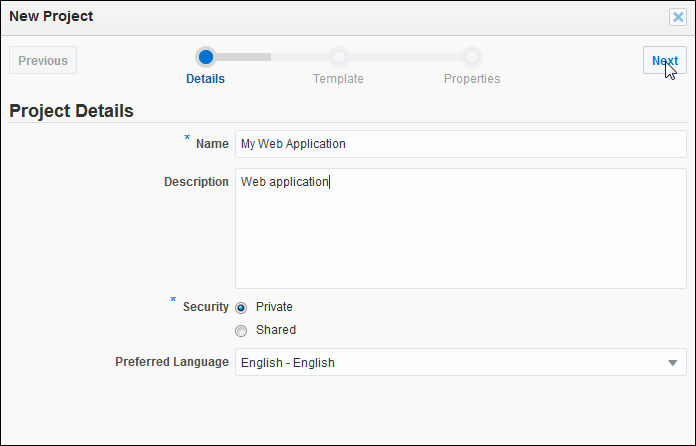
Task: Click the Security field label
Action: click(206, 307)
